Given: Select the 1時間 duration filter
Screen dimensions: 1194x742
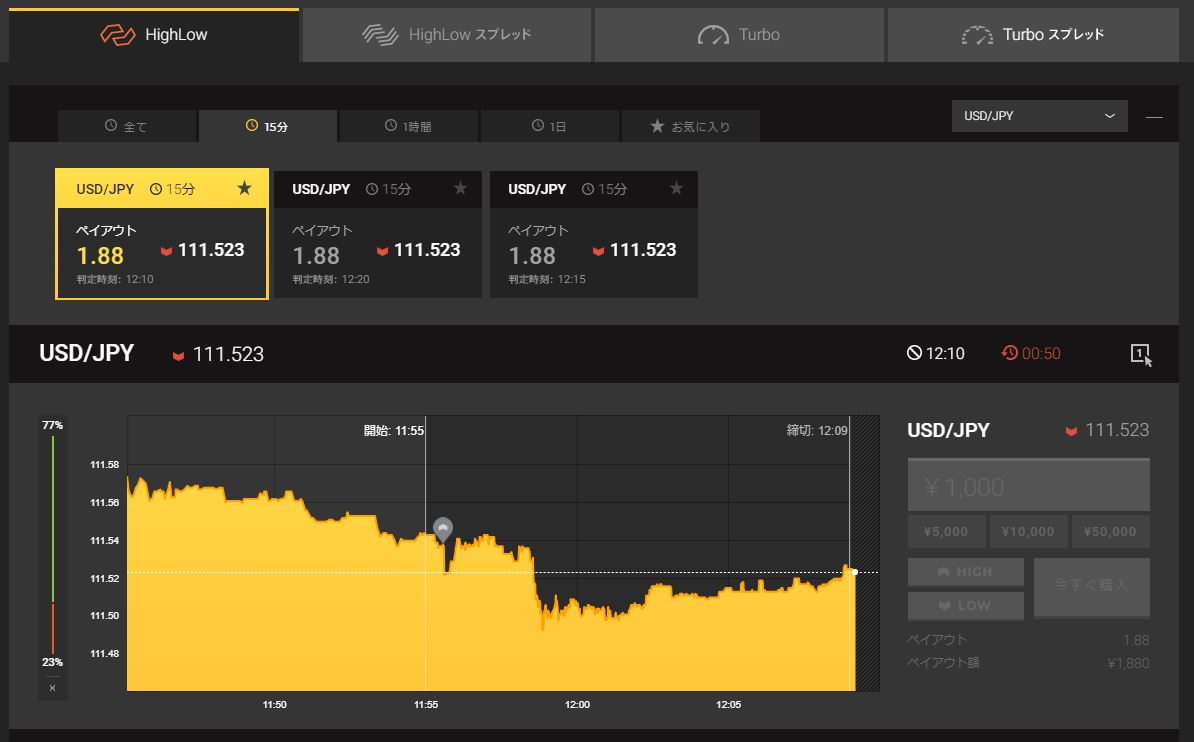Looking at the screenshot, I should coord(409,126).
